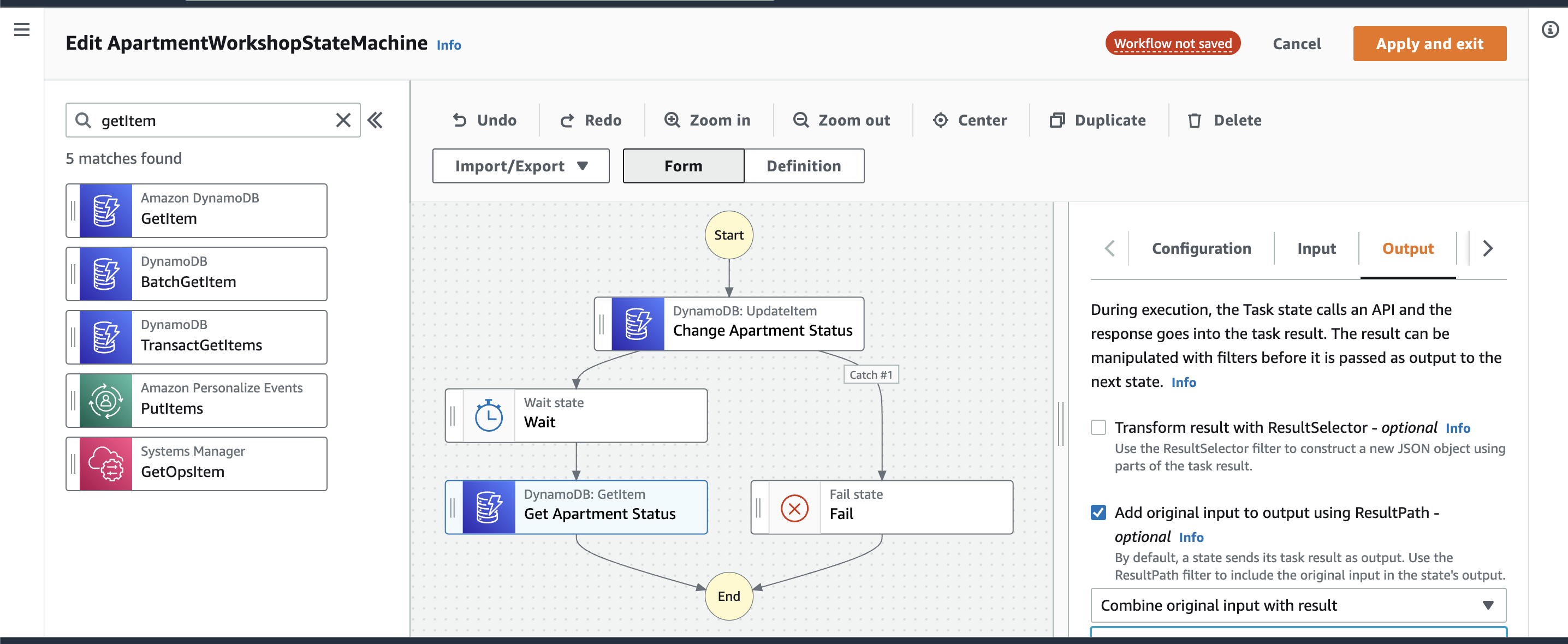Zoom out of the workflow canvas
This screenshot has width=1568, height=644.
coord(842,120)
